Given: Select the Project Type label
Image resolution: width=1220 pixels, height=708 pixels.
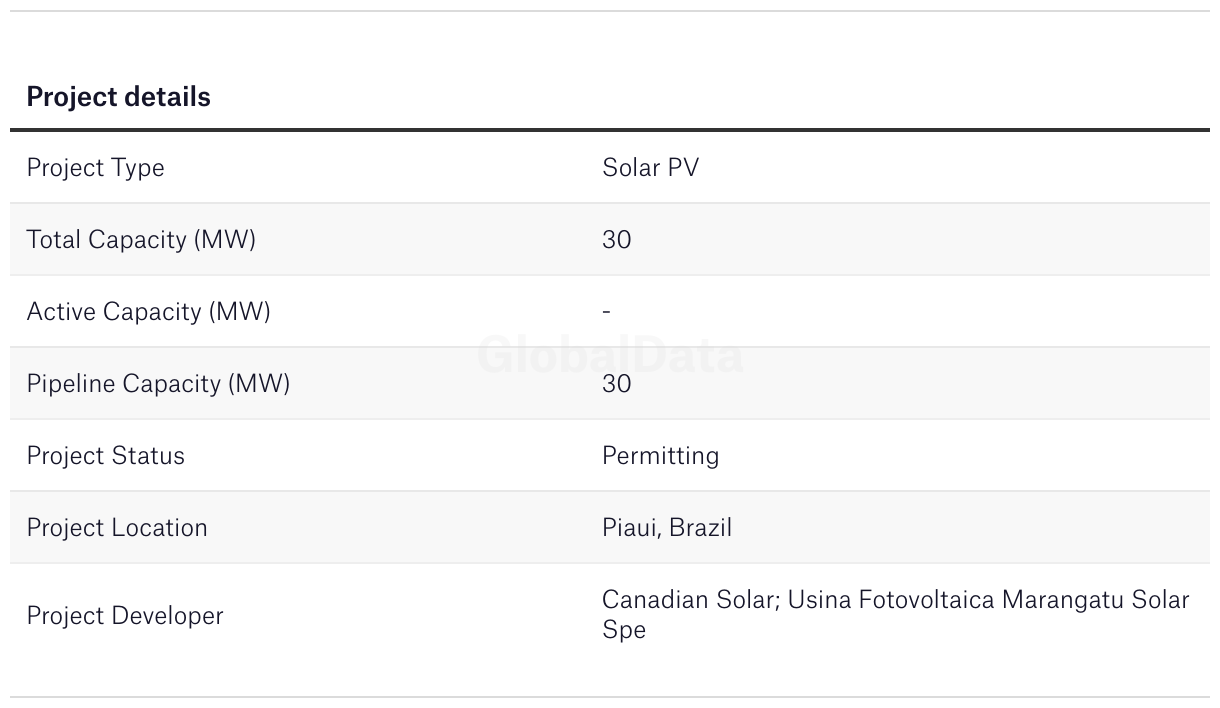Looking at the screenshot, I should [x=95, y=168].
